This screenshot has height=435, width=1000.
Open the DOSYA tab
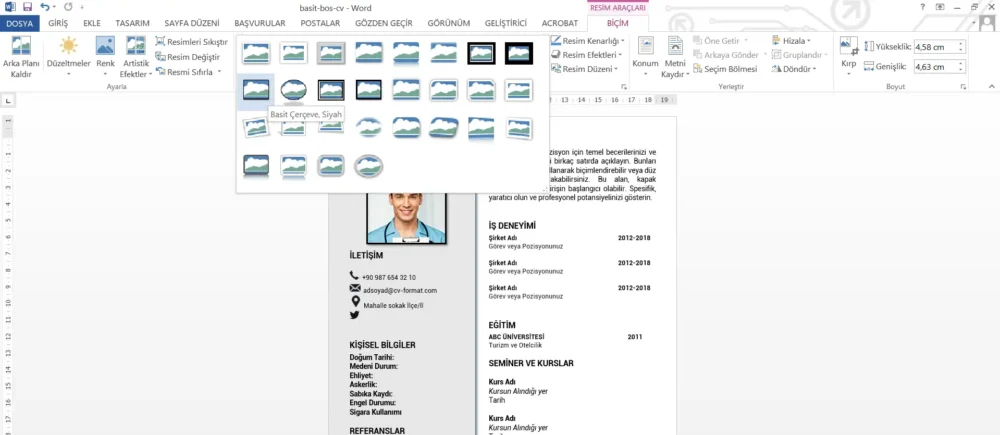coord(20,23)
